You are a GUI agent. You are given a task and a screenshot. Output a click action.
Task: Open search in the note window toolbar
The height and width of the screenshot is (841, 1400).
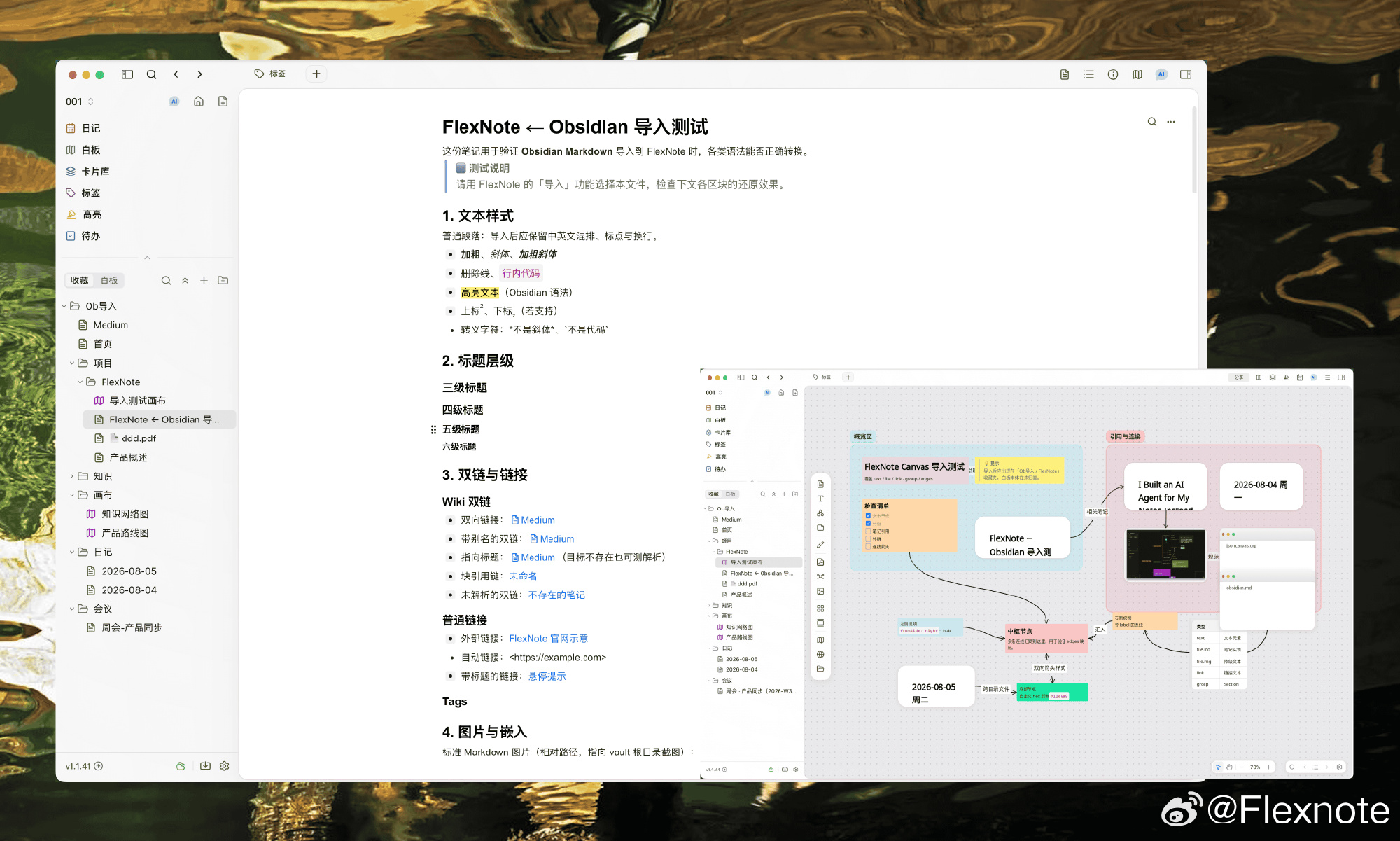click(151, 74)
